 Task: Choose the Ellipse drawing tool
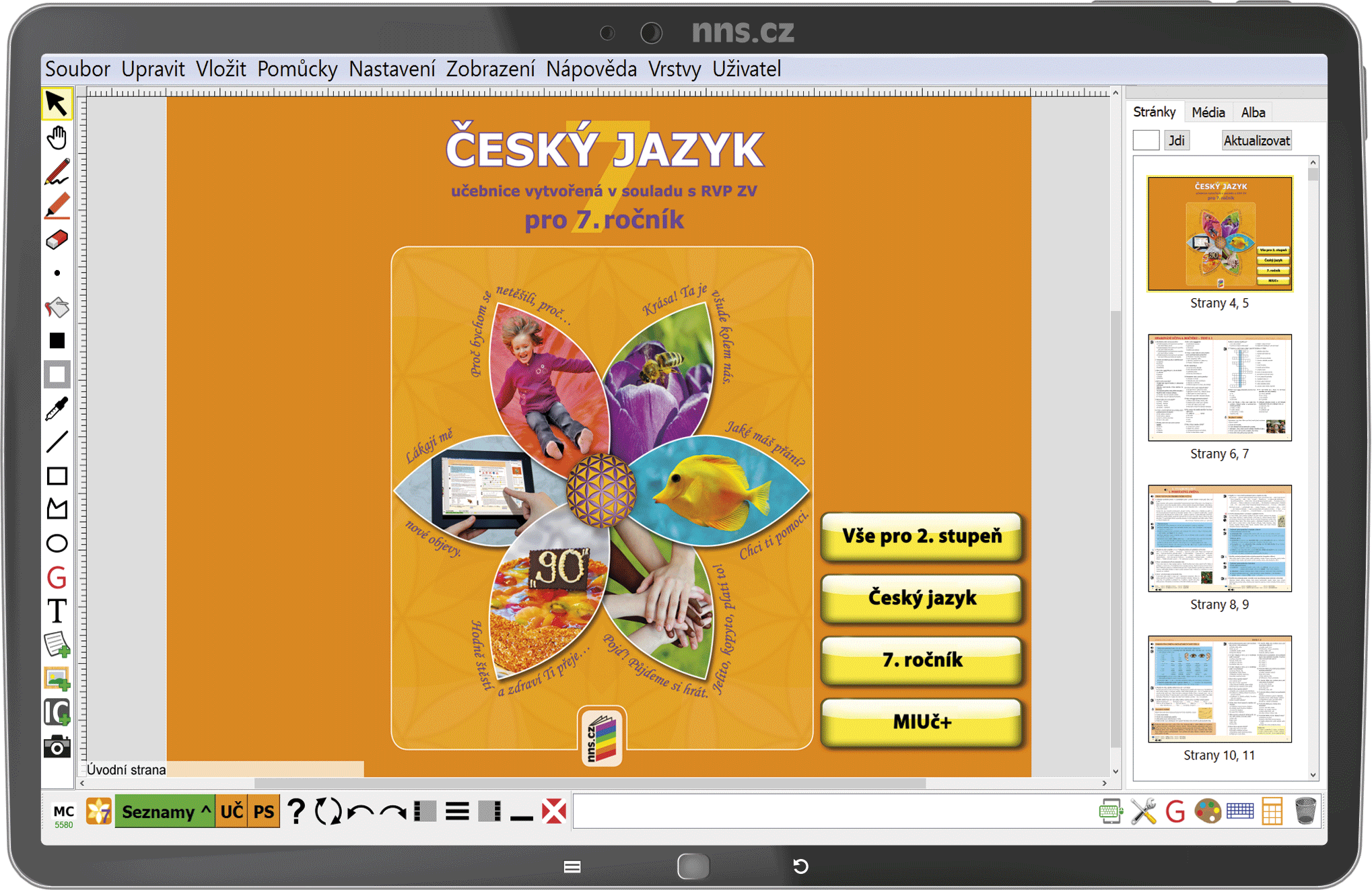57,543
